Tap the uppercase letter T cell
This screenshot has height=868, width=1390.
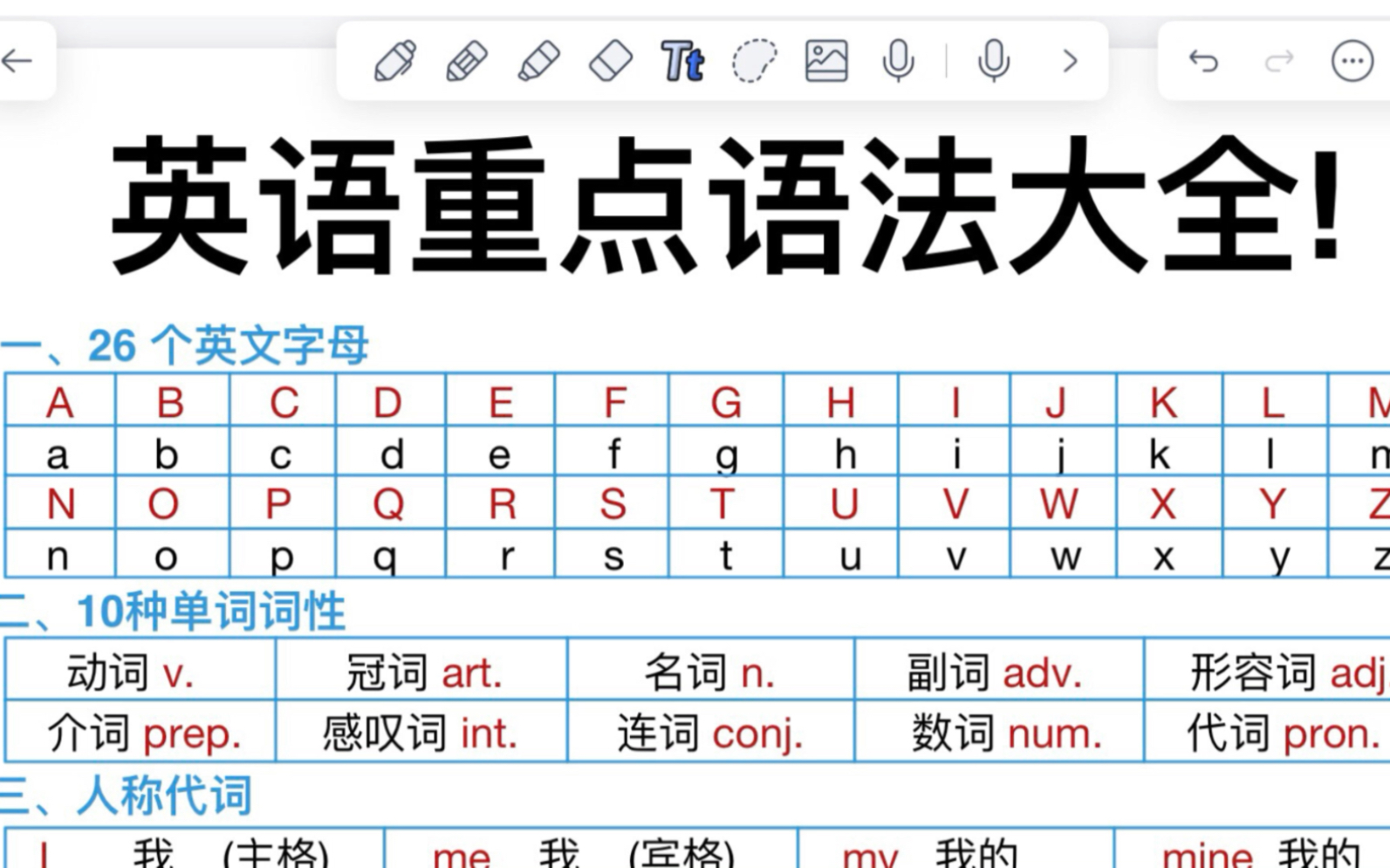tap(726, 503)
